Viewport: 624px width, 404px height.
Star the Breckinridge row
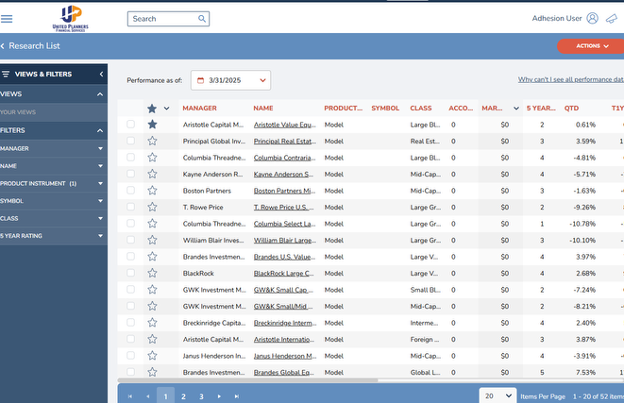point(152,323)
